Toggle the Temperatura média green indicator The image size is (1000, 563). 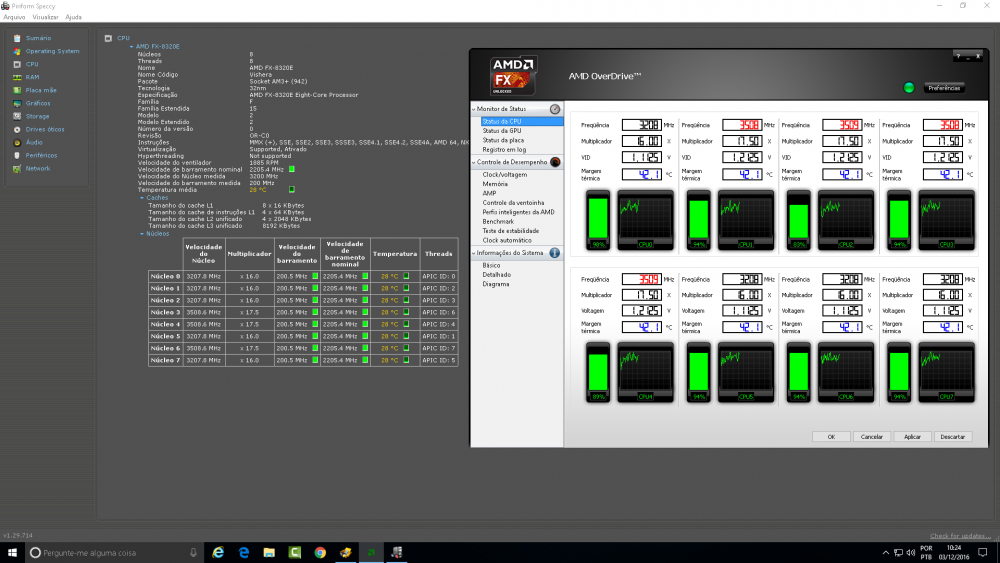(x=292, y=189)
